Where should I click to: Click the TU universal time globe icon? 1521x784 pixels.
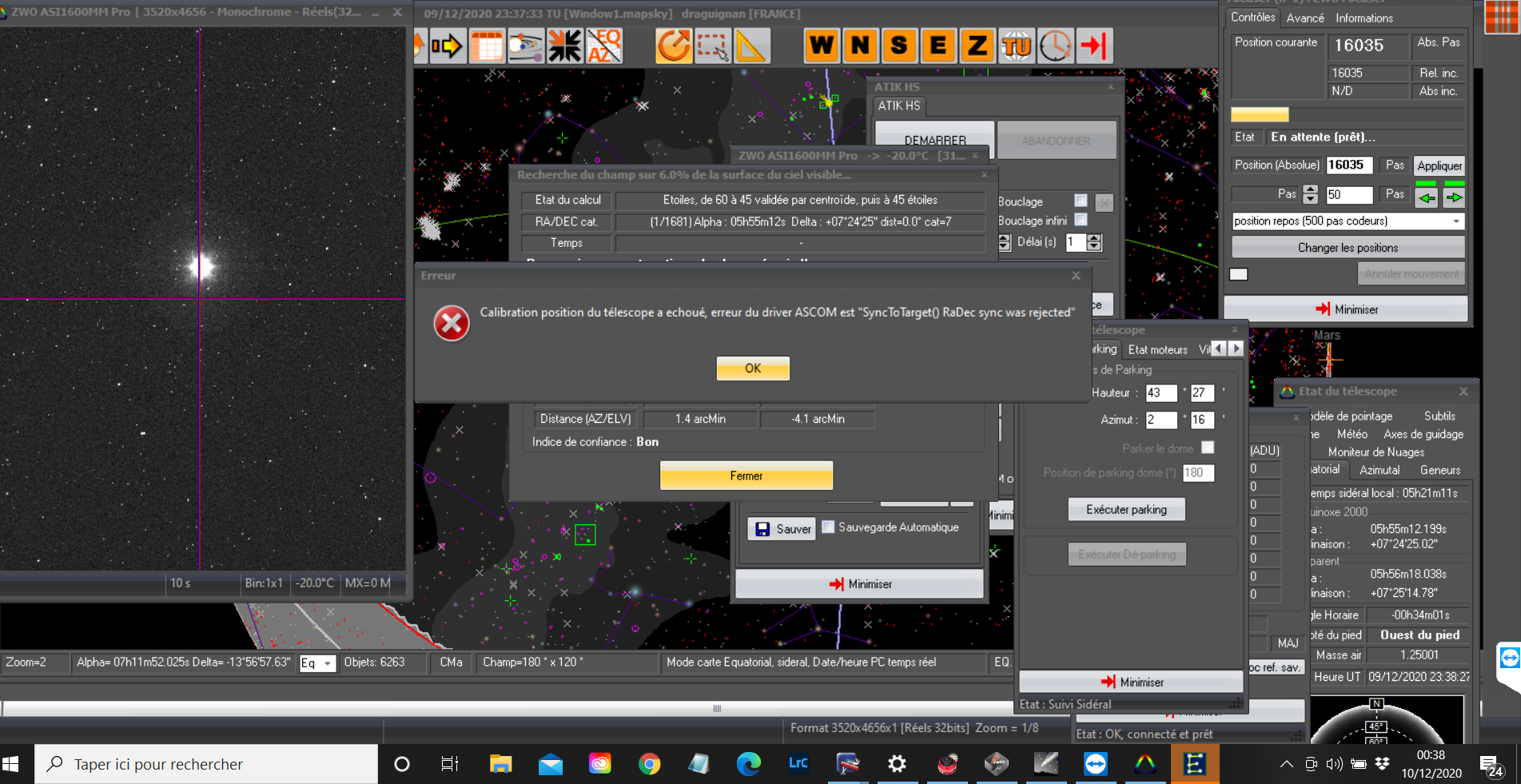(1017, 46)
